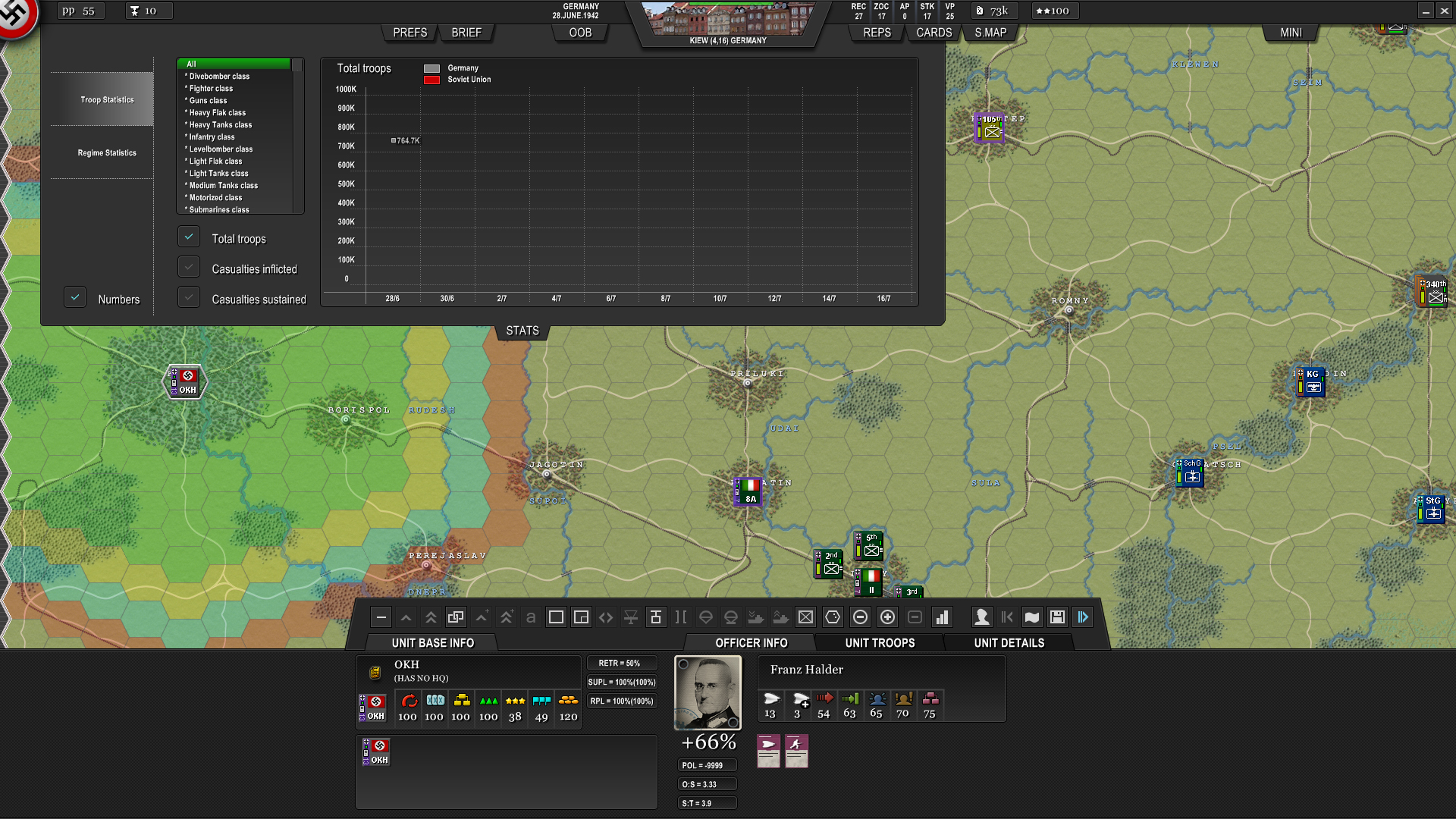
Task: Enable the Casualties sustained checkbox
Action: pos(189,298)
